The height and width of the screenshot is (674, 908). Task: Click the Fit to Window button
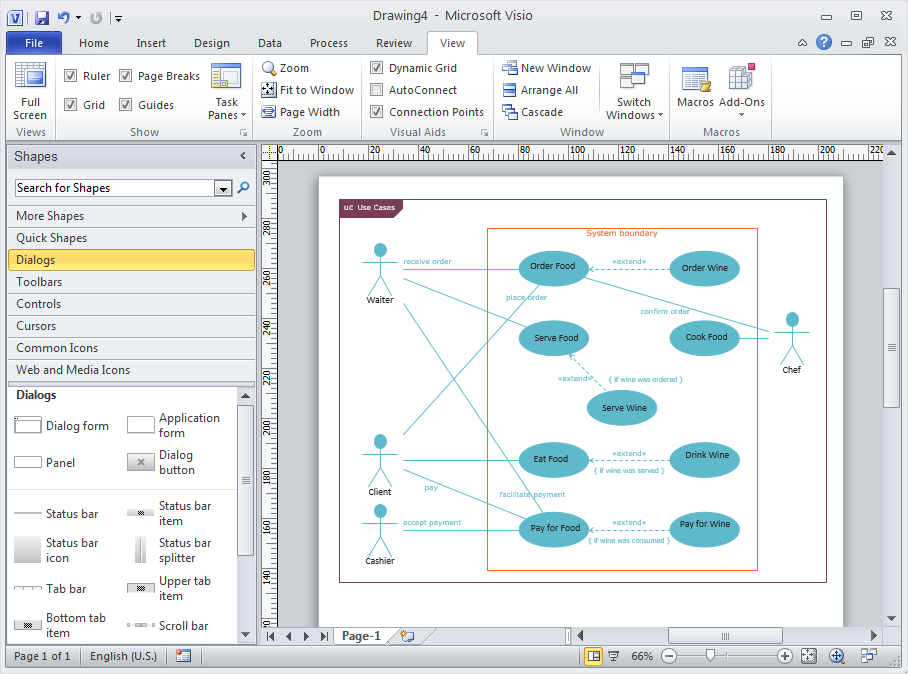pos(308,90)
